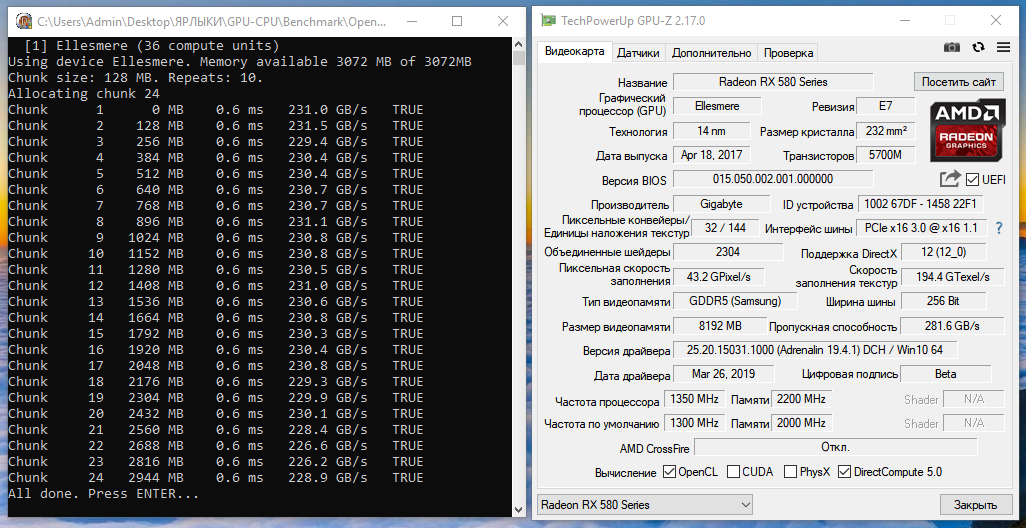Click the die size field 232 mm²

tap(886, 131)
